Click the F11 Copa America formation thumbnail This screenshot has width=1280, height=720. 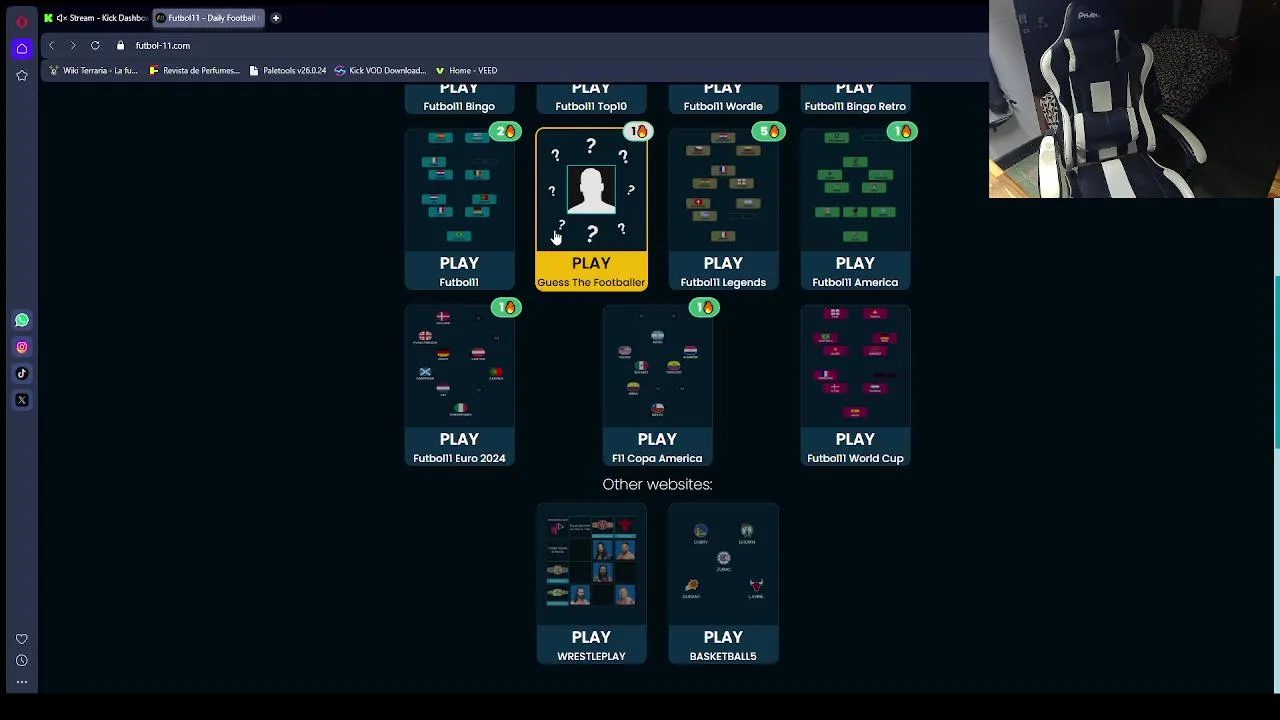click(x=657, y=365)
